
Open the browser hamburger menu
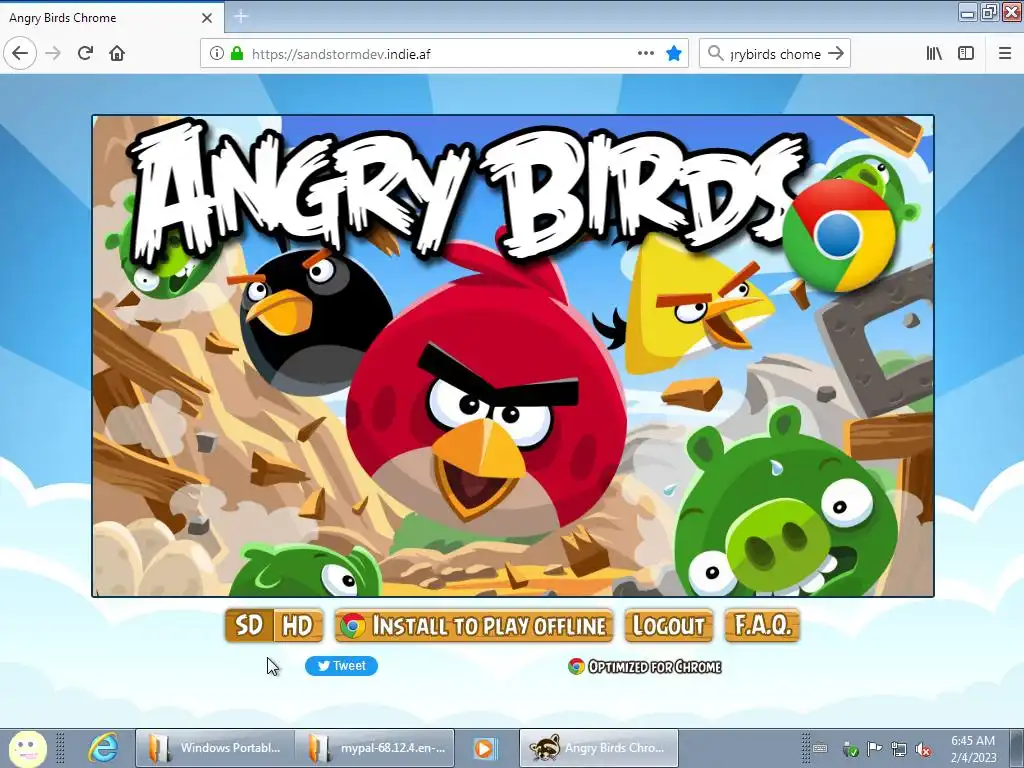click(1005, 54)
